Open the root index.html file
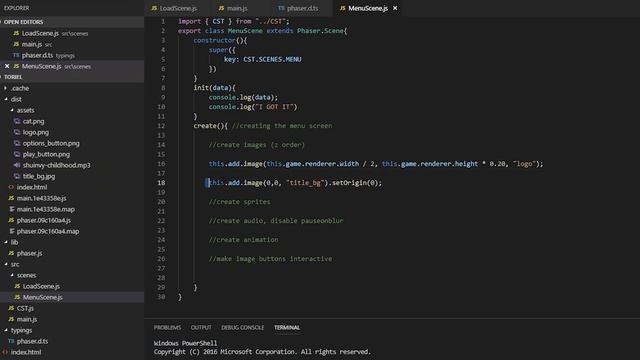The height and width of the screenshot is (360, 640). pos(26,352)
